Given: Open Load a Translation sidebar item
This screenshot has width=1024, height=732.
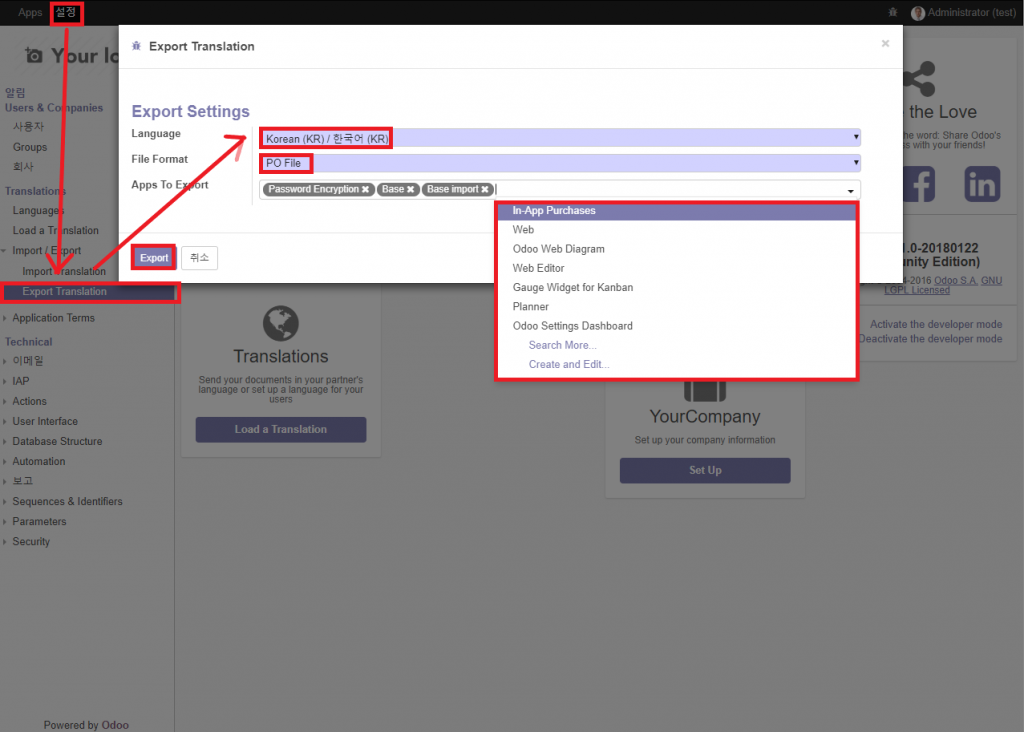Looking at the screenshot, I should [56, 231].
